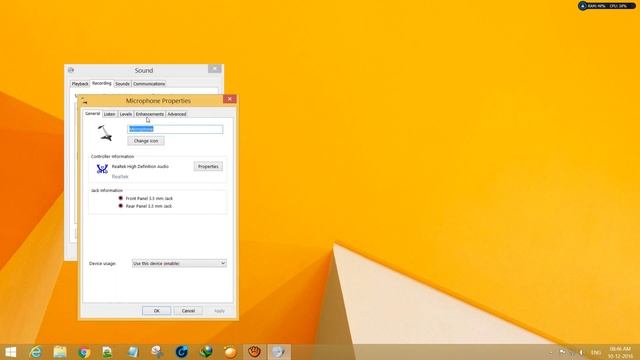Open the pin-shaped taskbar icon
The width and height of the screenshot is (640, 360).
(157, 352)
